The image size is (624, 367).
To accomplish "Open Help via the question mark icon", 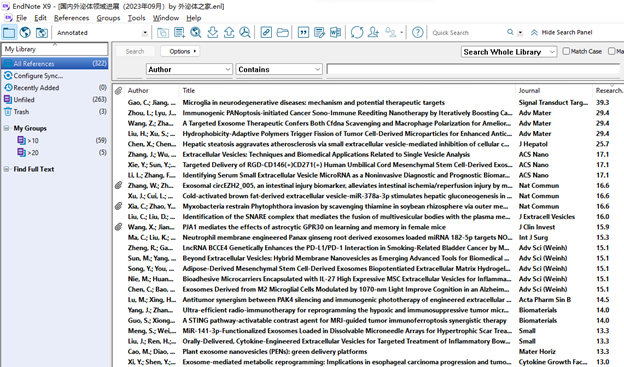I will click(417, 32).
